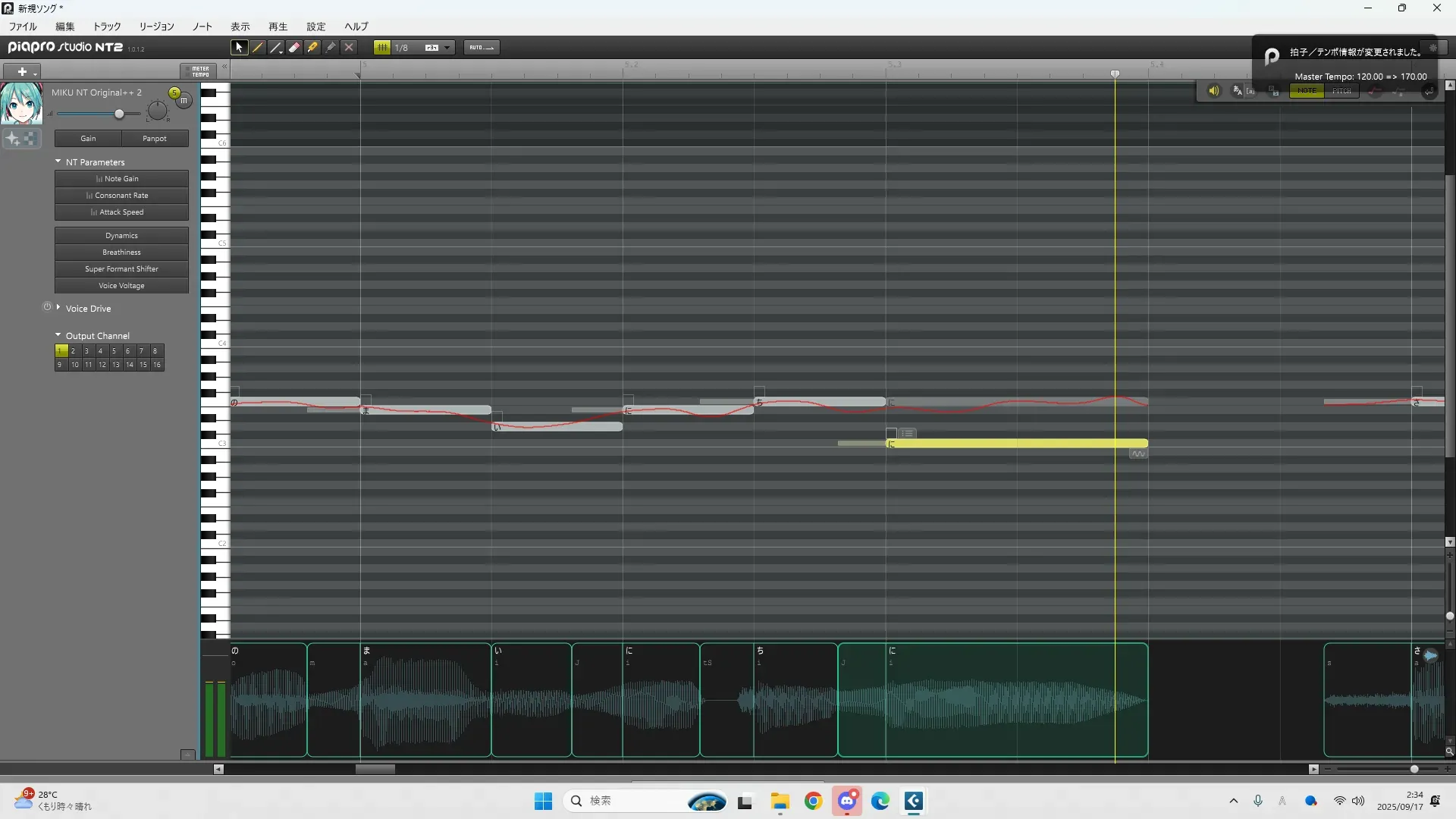Screen dimensions: 1456x819
Task: Click the Panpot button
Action: pyautogui.click(x=155, y=139)
